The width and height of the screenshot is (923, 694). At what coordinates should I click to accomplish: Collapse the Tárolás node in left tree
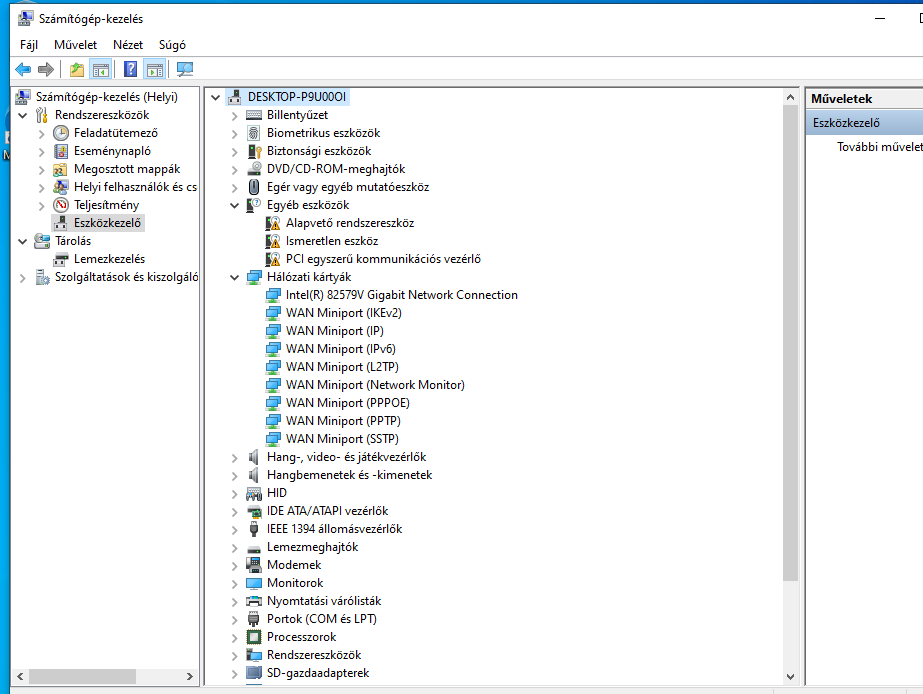(x=23, y=241)
